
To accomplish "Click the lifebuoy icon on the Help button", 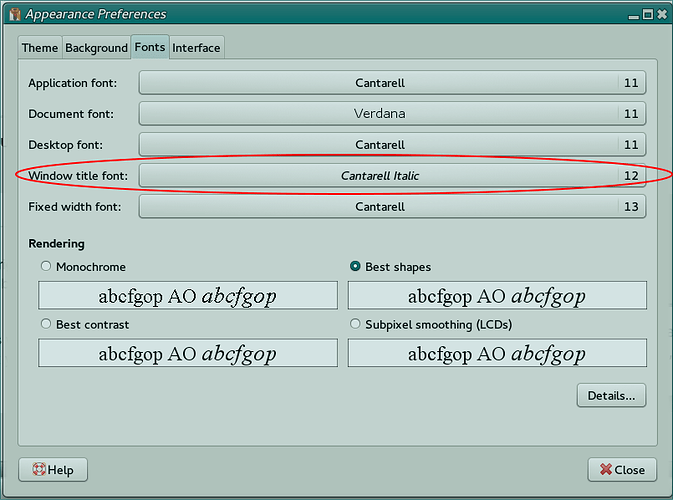I will [x=39, y=469].
